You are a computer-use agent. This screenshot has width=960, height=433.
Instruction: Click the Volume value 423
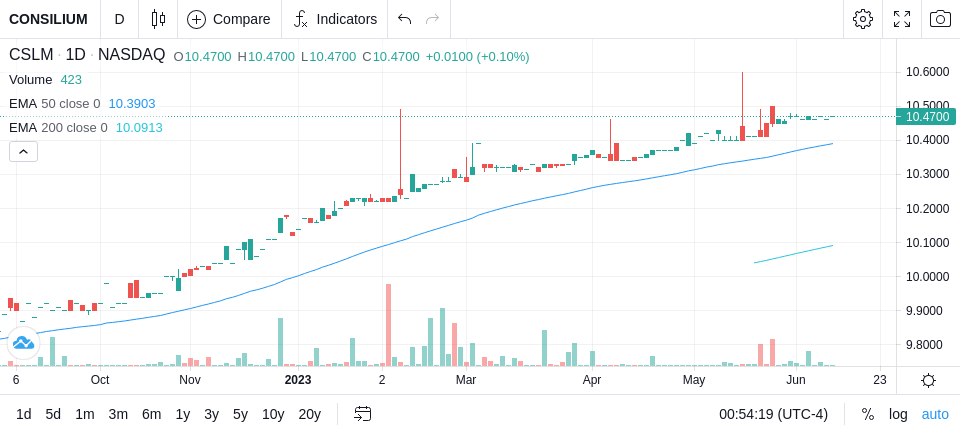[71, 80]
